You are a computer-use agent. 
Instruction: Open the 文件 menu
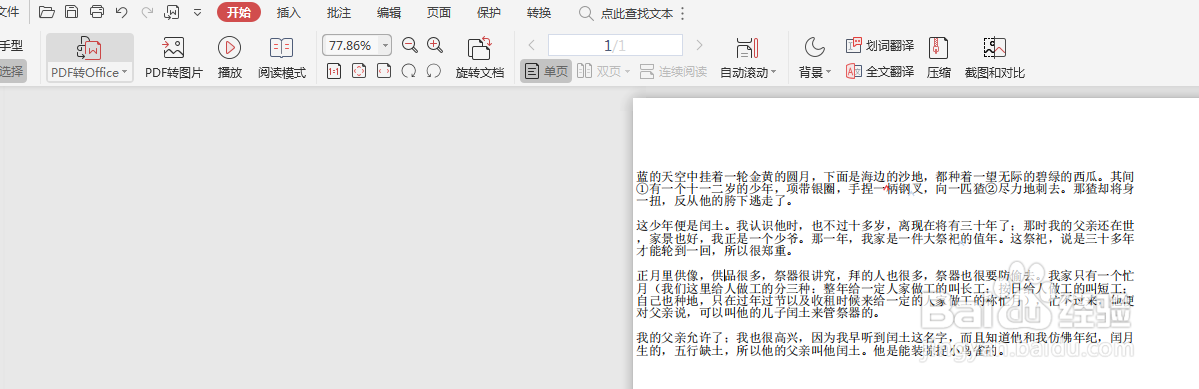(x=9, y=12)
